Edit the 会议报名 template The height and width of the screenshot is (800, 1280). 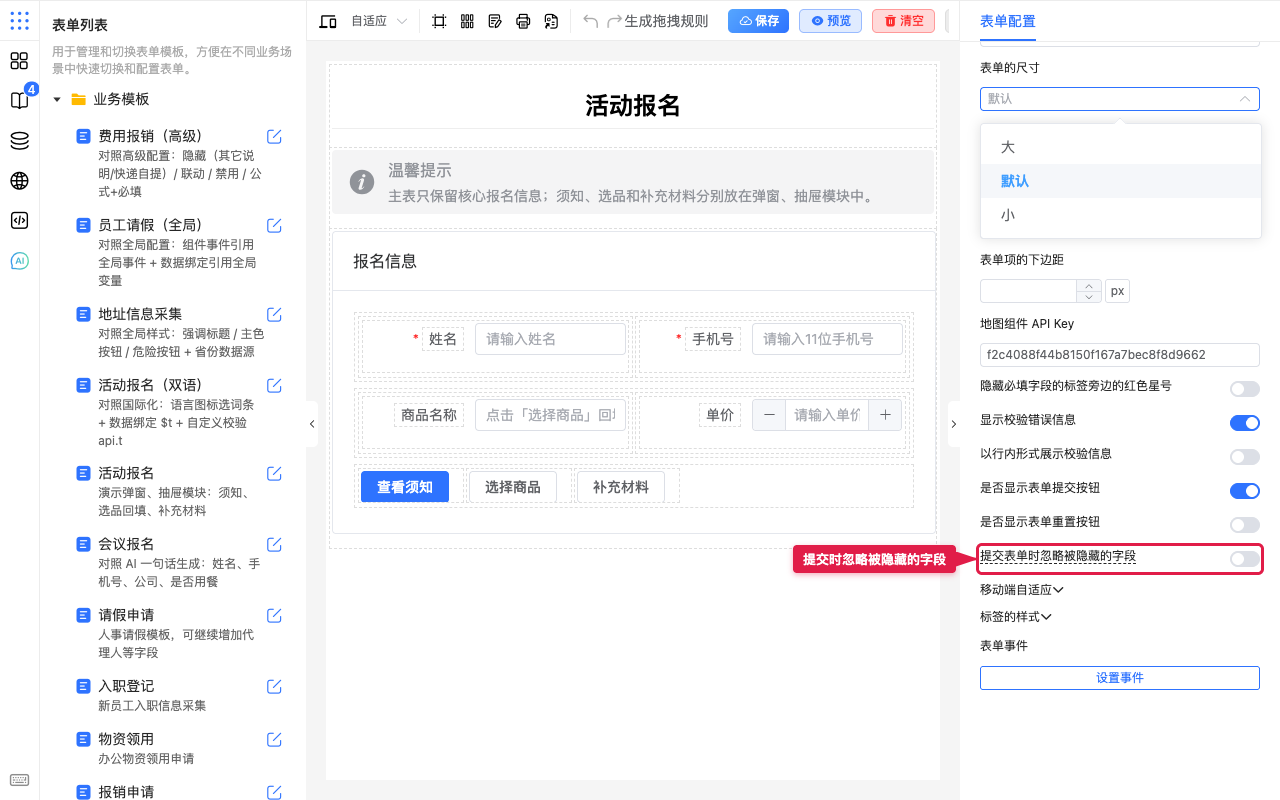pyautogui.click(x=274, y=544)
